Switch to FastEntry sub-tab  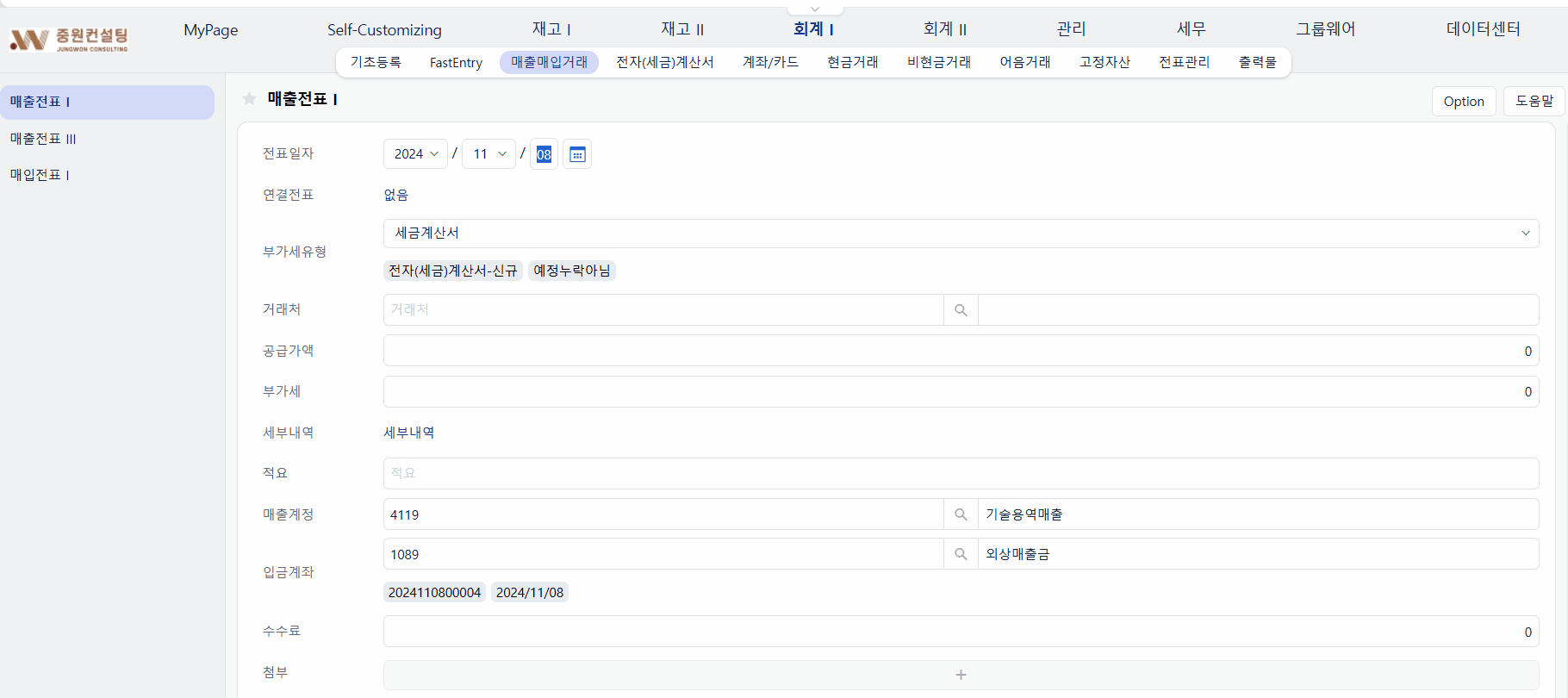[456, 62]
